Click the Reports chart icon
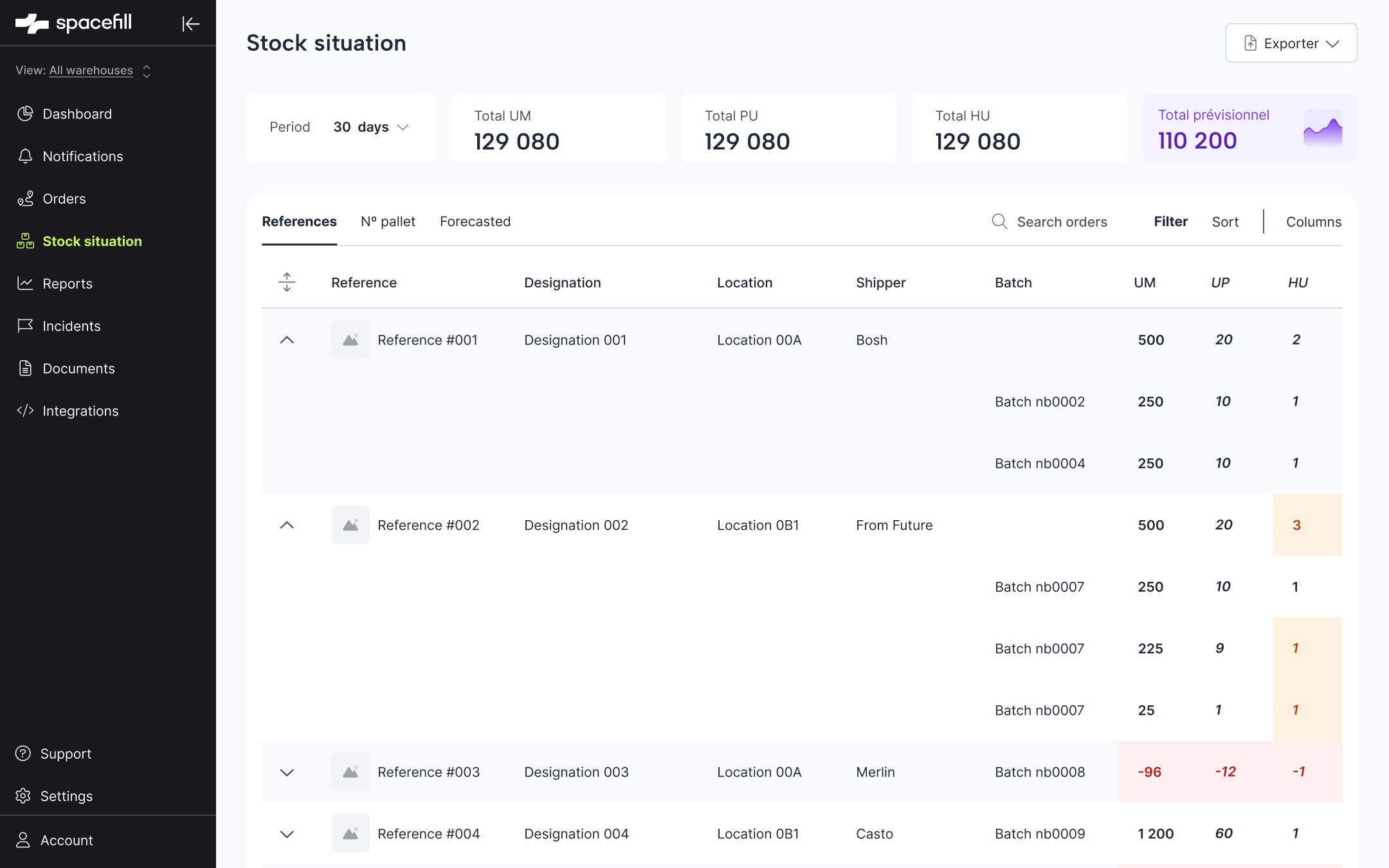1389x868 pixels. click(x=25, y=284)
